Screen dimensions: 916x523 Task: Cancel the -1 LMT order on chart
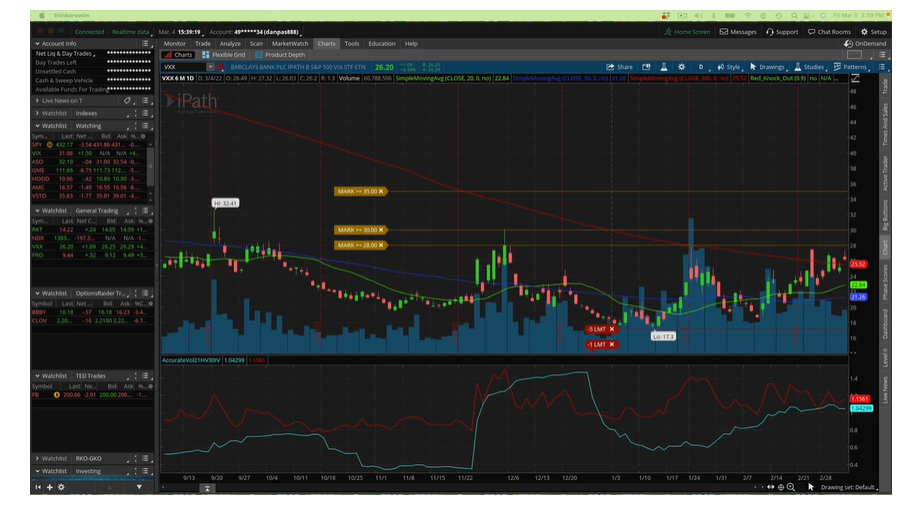point(612,344)
